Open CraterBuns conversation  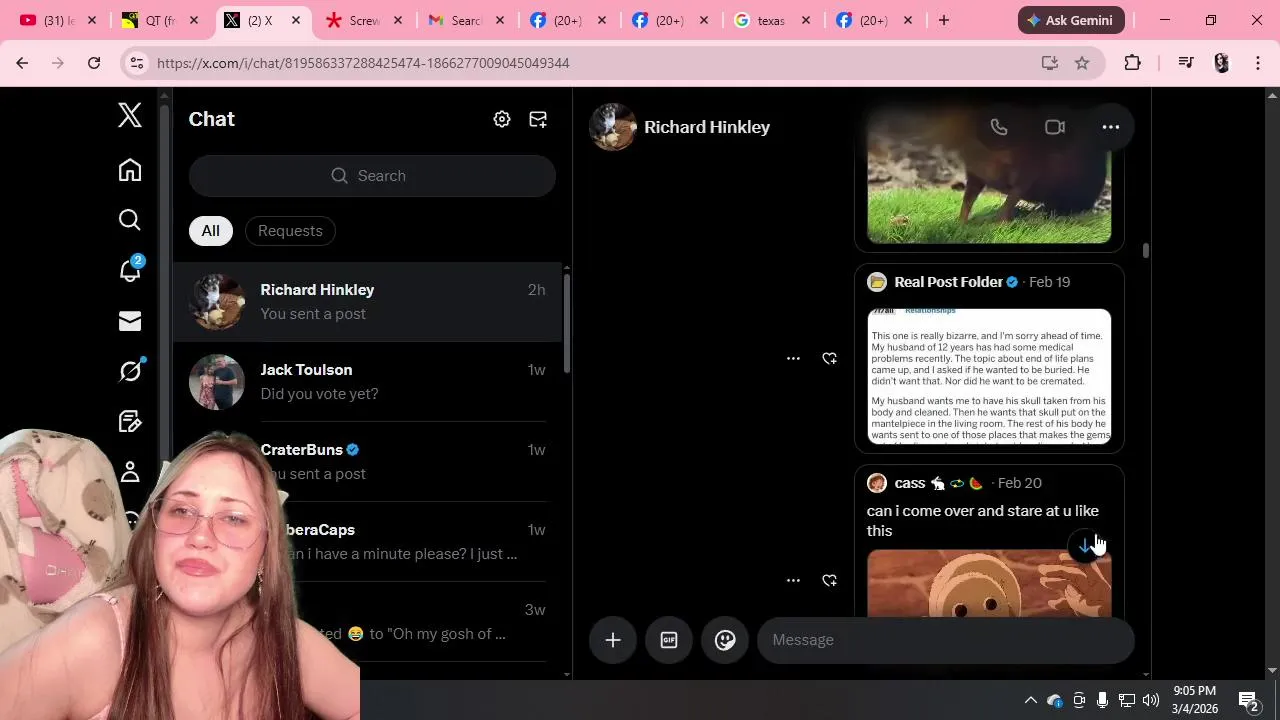[367, 462]
